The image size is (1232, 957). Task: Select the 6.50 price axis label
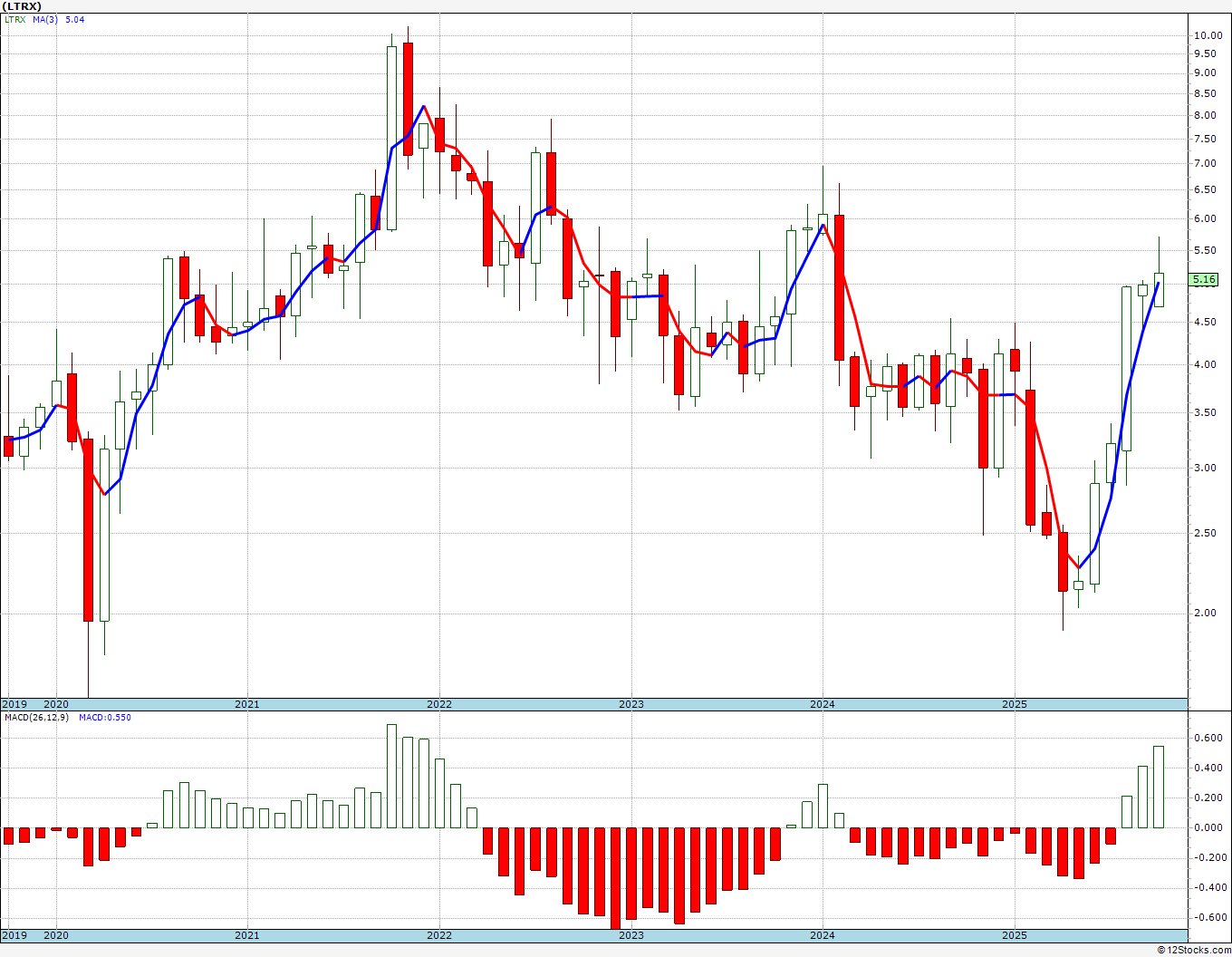click(1204, 189)
